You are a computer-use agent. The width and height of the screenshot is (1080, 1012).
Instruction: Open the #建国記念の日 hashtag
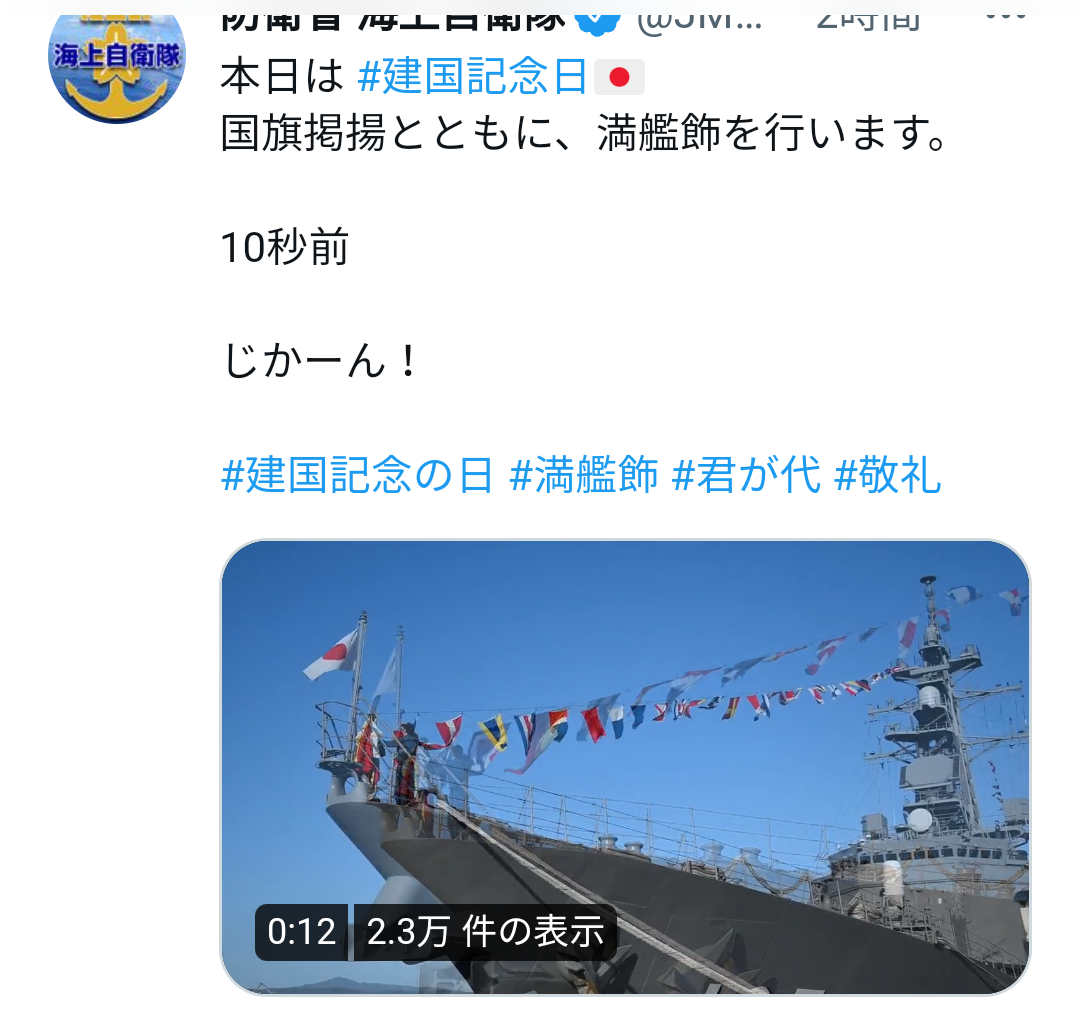(357, 475)
